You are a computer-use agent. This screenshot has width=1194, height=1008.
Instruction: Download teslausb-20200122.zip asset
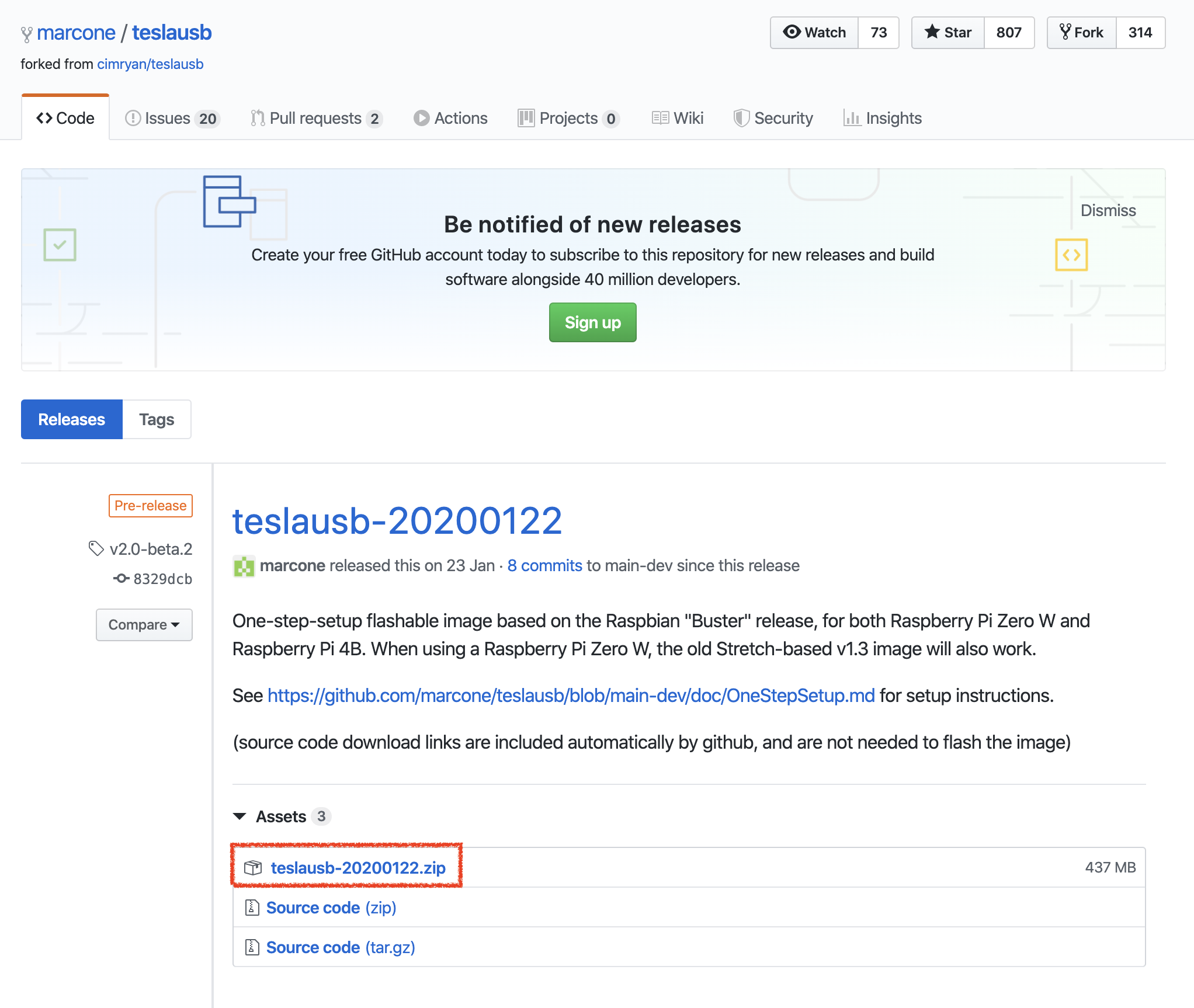358,868
